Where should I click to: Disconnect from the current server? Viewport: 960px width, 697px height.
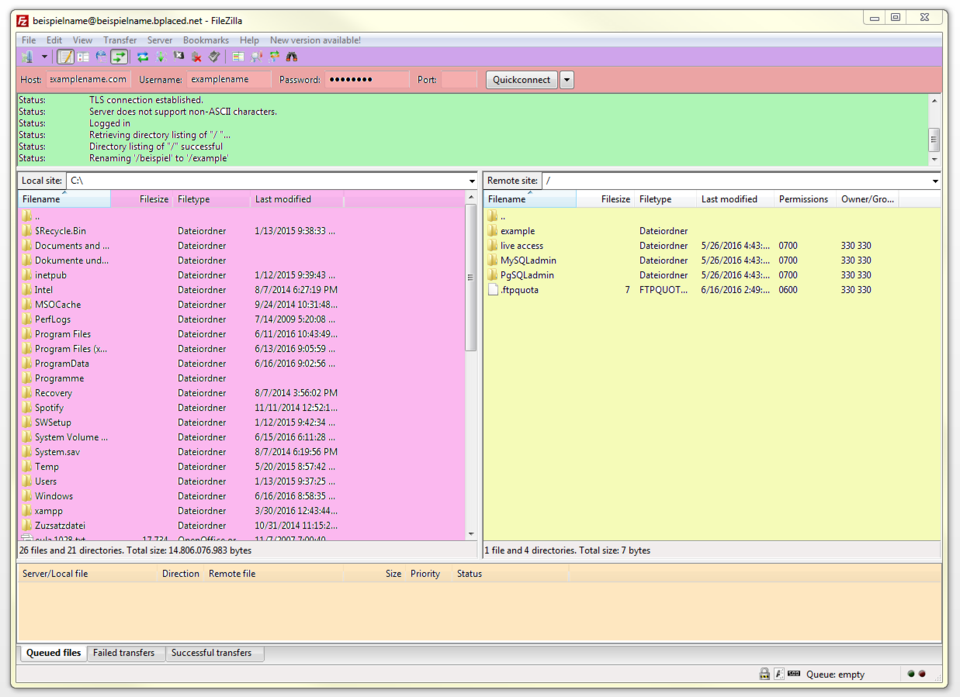click(x=197, y=57)
